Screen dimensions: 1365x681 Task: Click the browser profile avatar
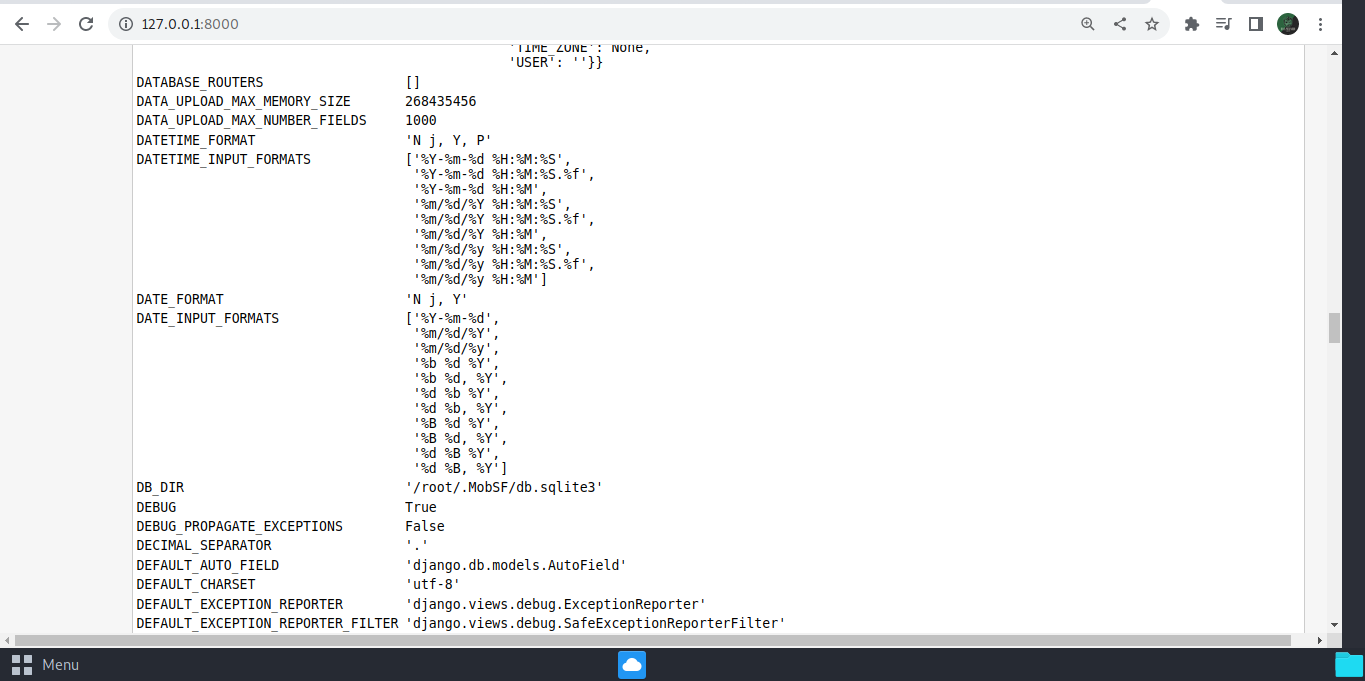[1287, 23]
